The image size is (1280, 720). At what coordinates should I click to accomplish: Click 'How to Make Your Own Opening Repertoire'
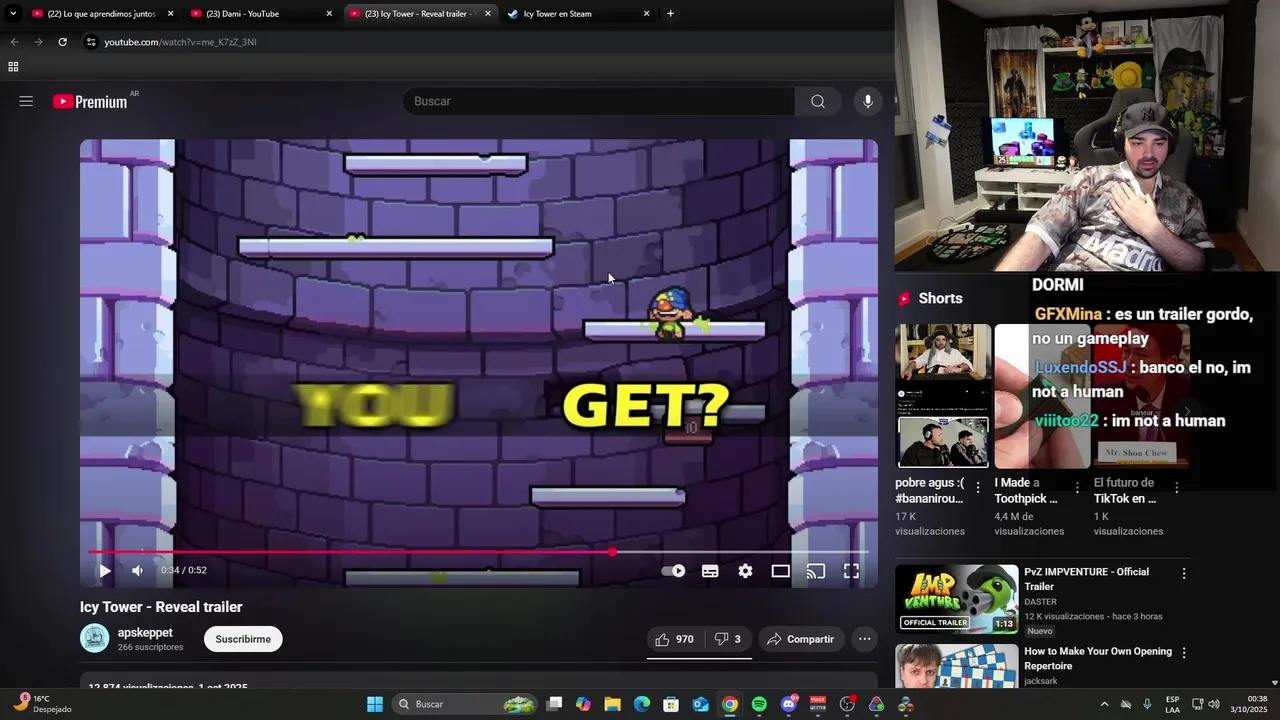coord(1098,658)
